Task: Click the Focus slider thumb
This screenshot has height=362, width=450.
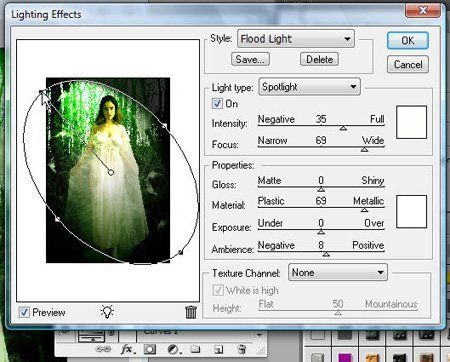Action: tap(364, 150)
